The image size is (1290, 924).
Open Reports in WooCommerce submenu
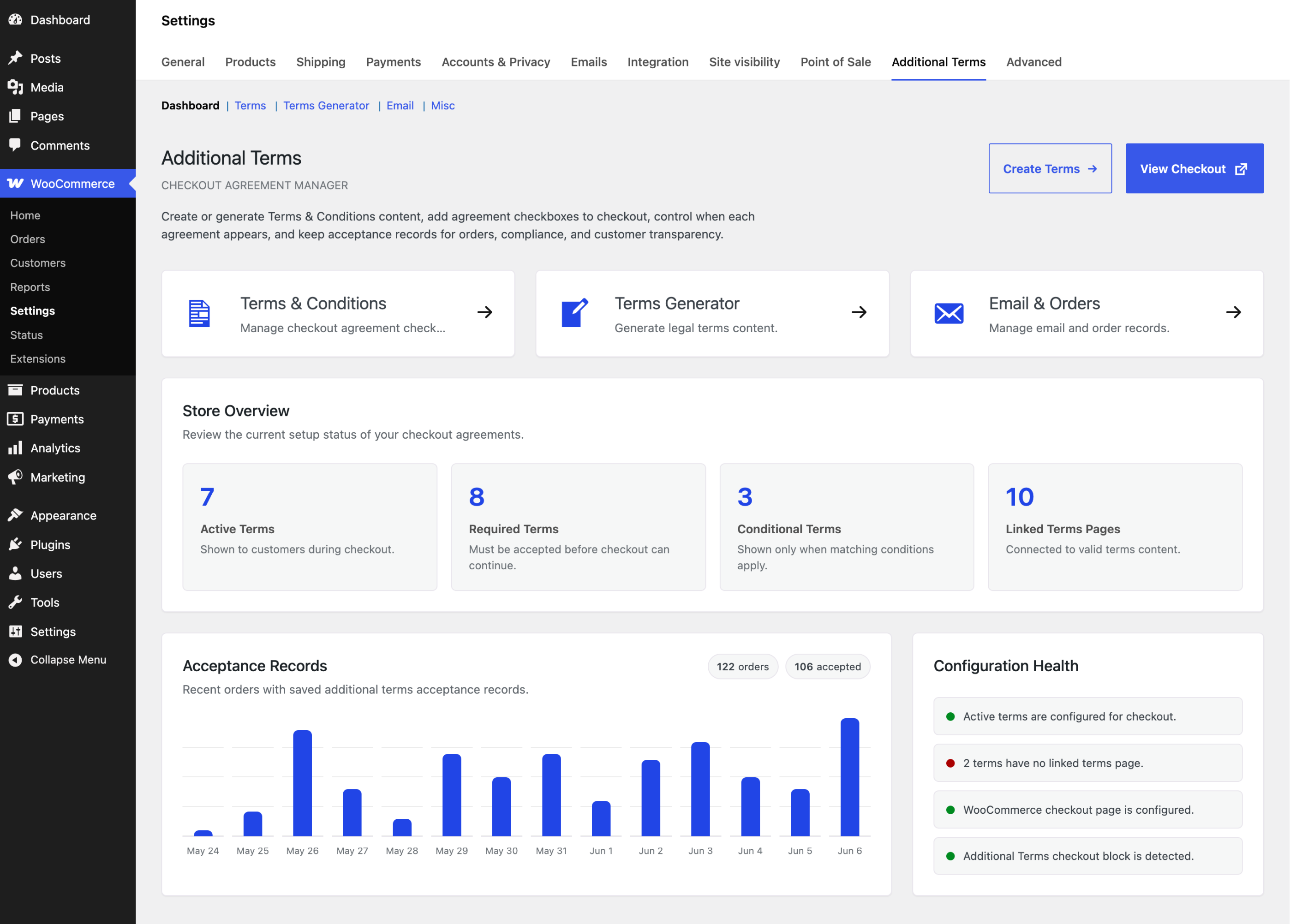(x=30, y=287)
